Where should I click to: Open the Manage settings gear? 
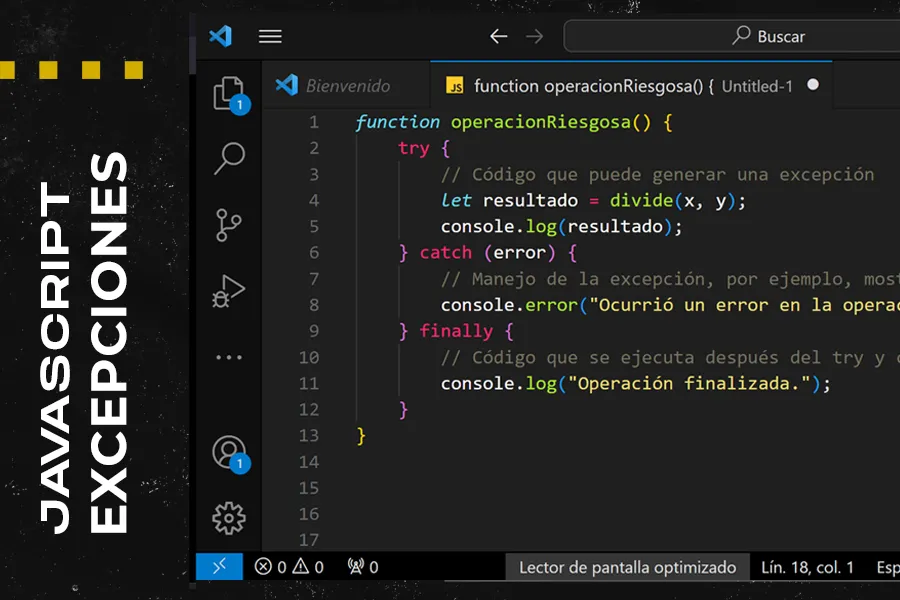tap(228, 518)
